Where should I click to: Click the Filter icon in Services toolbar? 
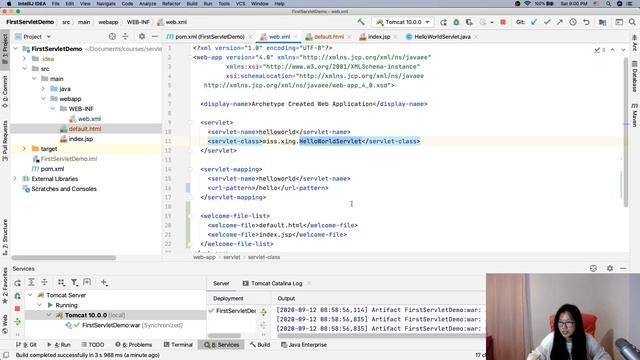tap(74, 282)
